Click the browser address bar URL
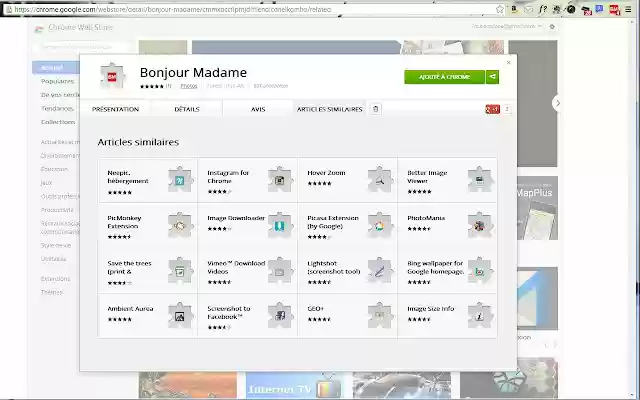Viewport: 640px width, 400px height. pos(173,9)
